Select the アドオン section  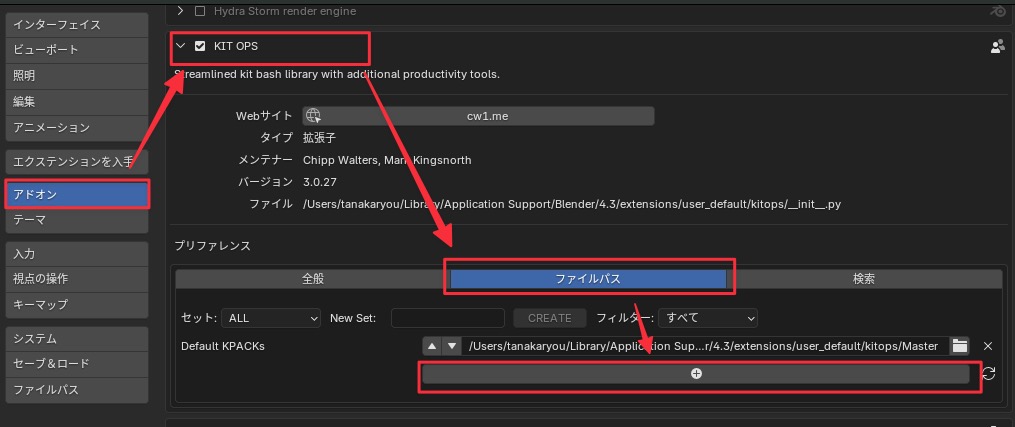77,195
